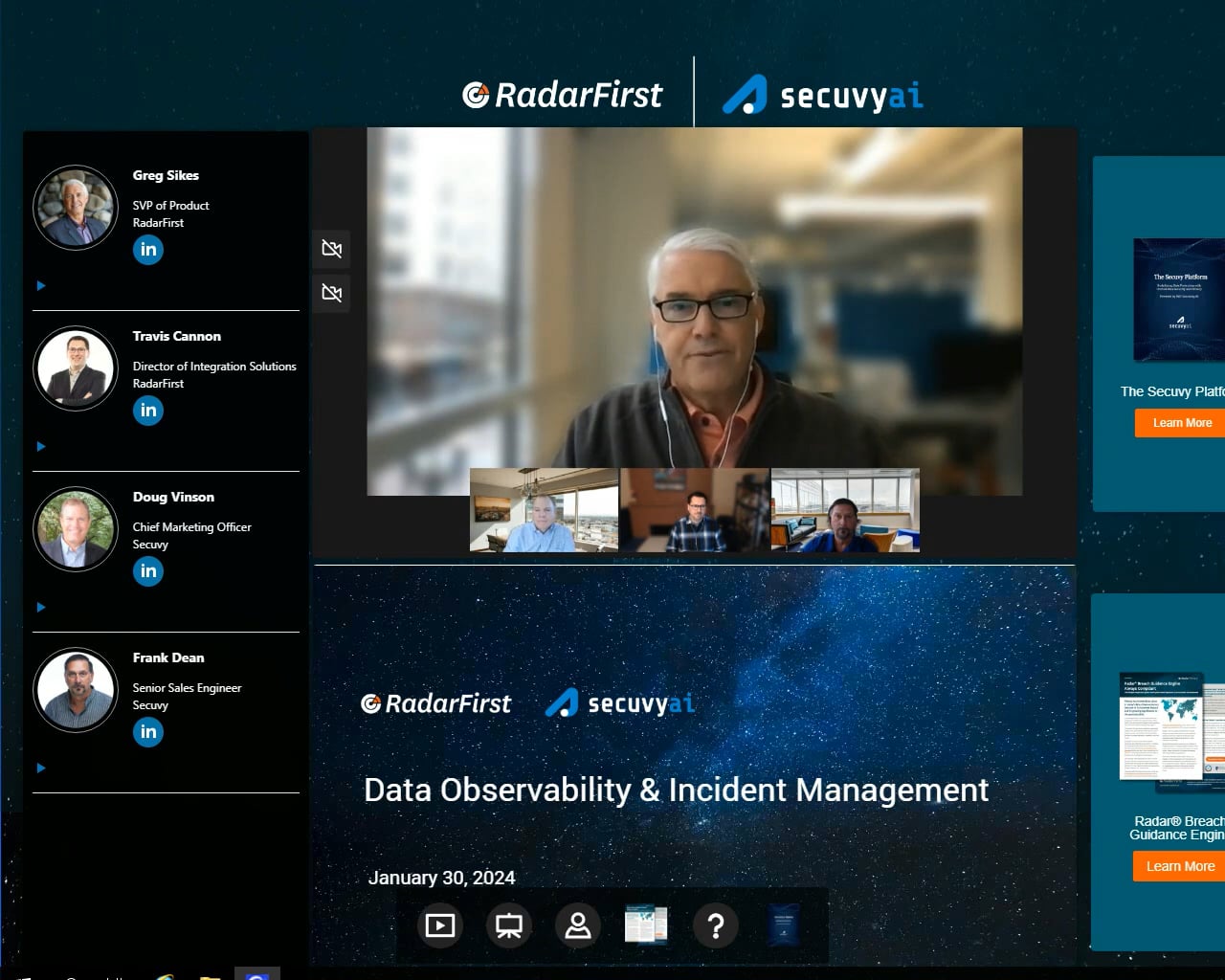Open the dark blue Secuvy document in dock

coord(785,925)
